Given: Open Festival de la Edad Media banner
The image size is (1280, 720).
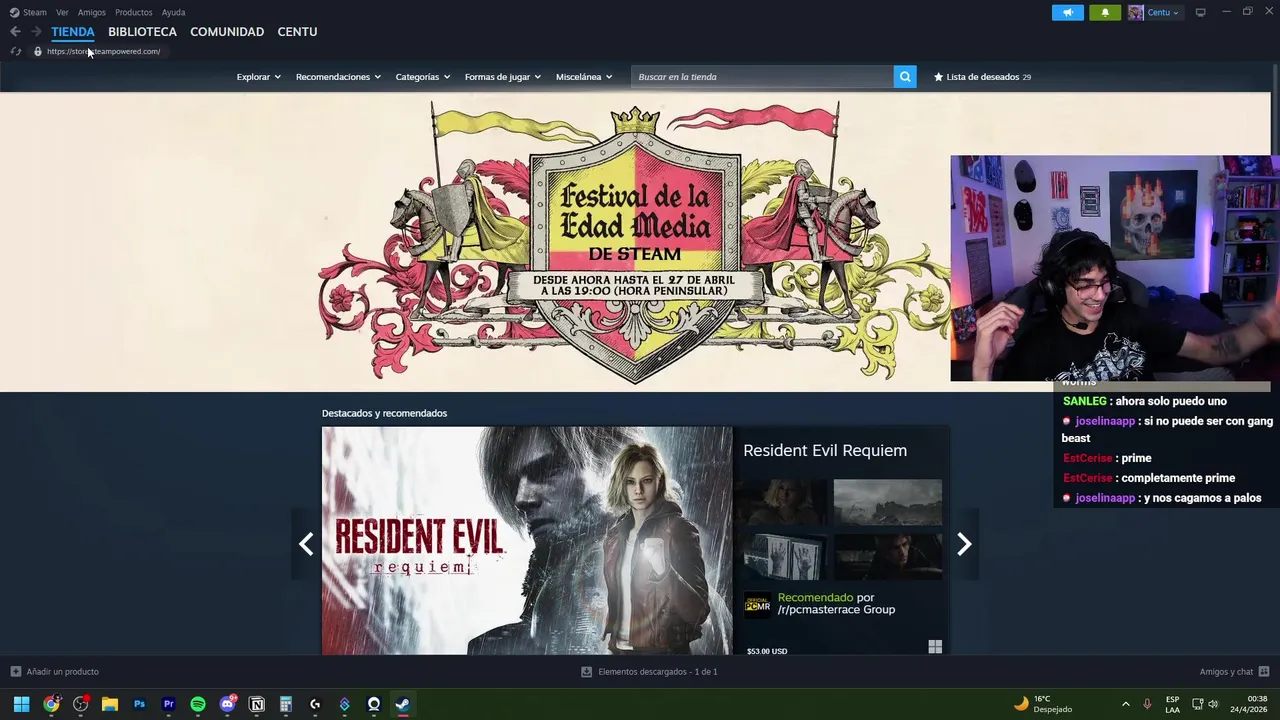Looking at the screenshot, I should click(635, 242).
